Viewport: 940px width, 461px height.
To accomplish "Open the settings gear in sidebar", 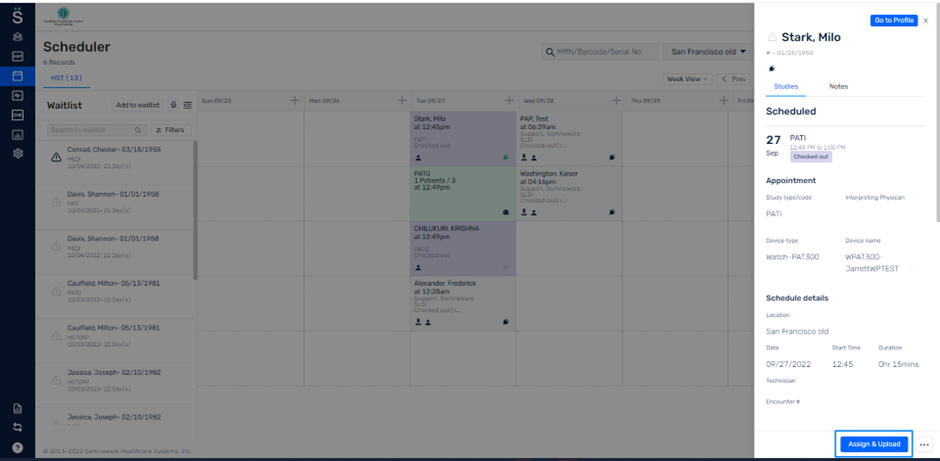I will click(17, 153).
